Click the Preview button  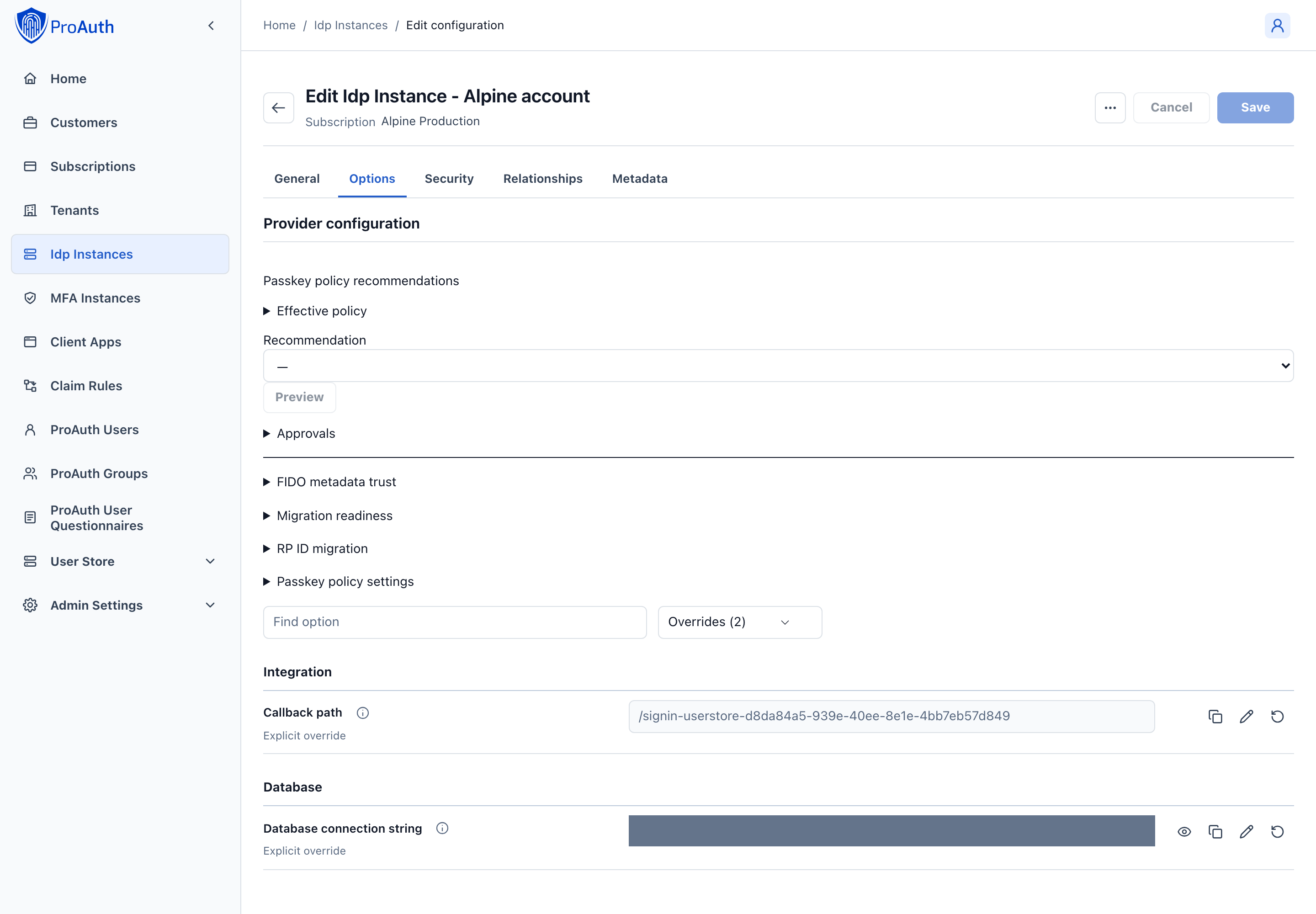coord(299,398)
